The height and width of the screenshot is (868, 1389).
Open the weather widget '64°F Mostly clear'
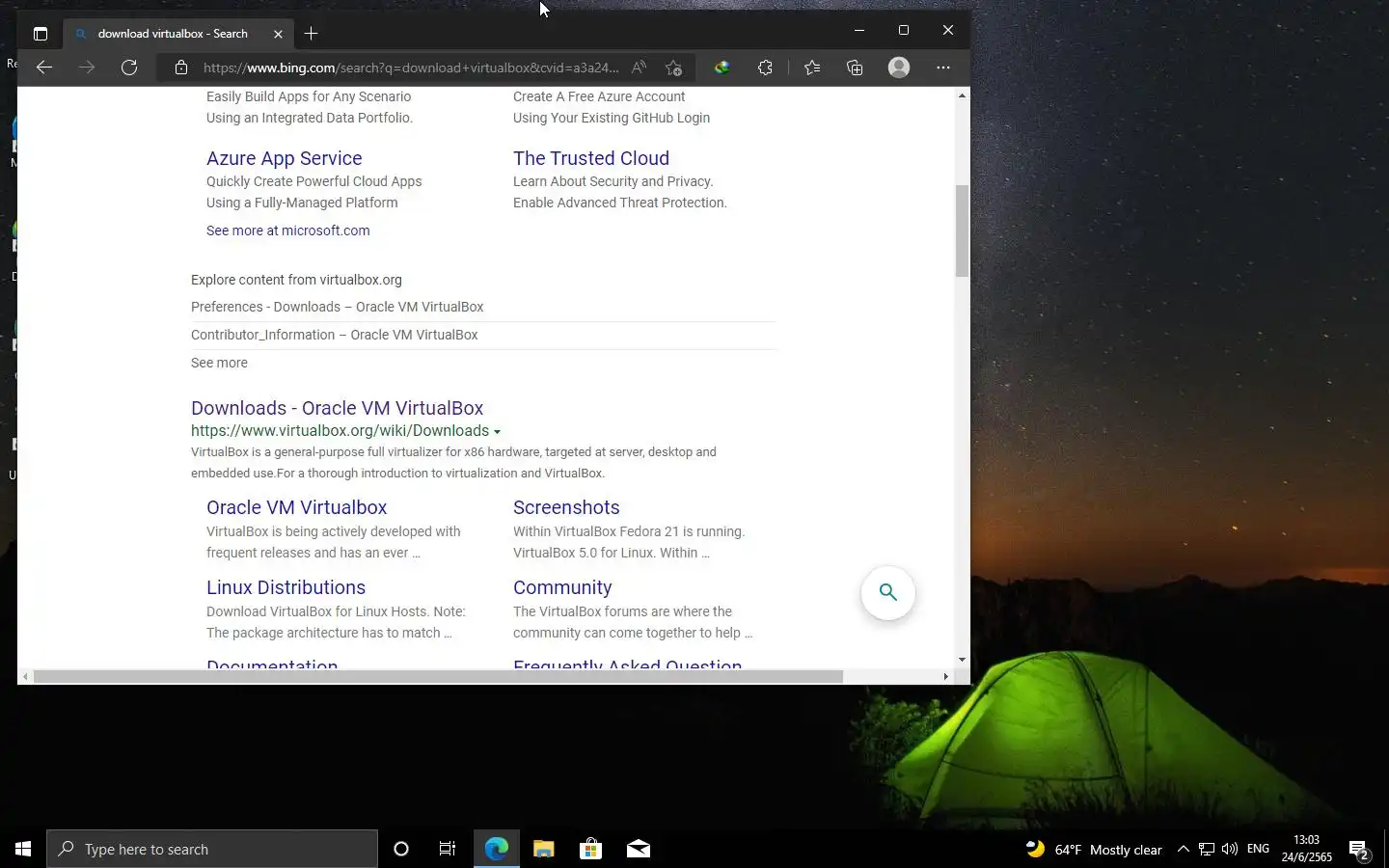click(1094, 849)
